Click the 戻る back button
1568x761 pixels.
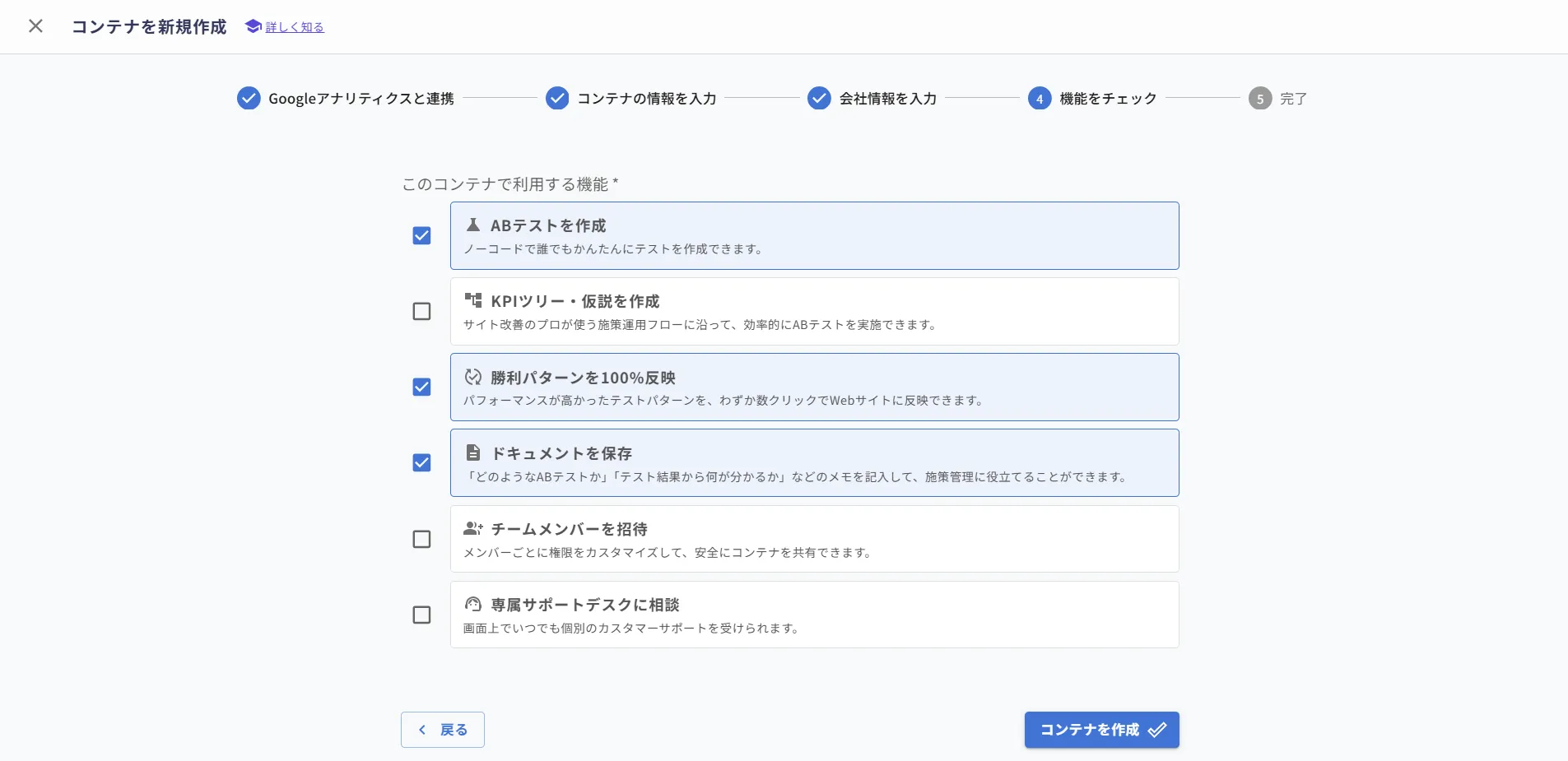click(x=443, y=730)
